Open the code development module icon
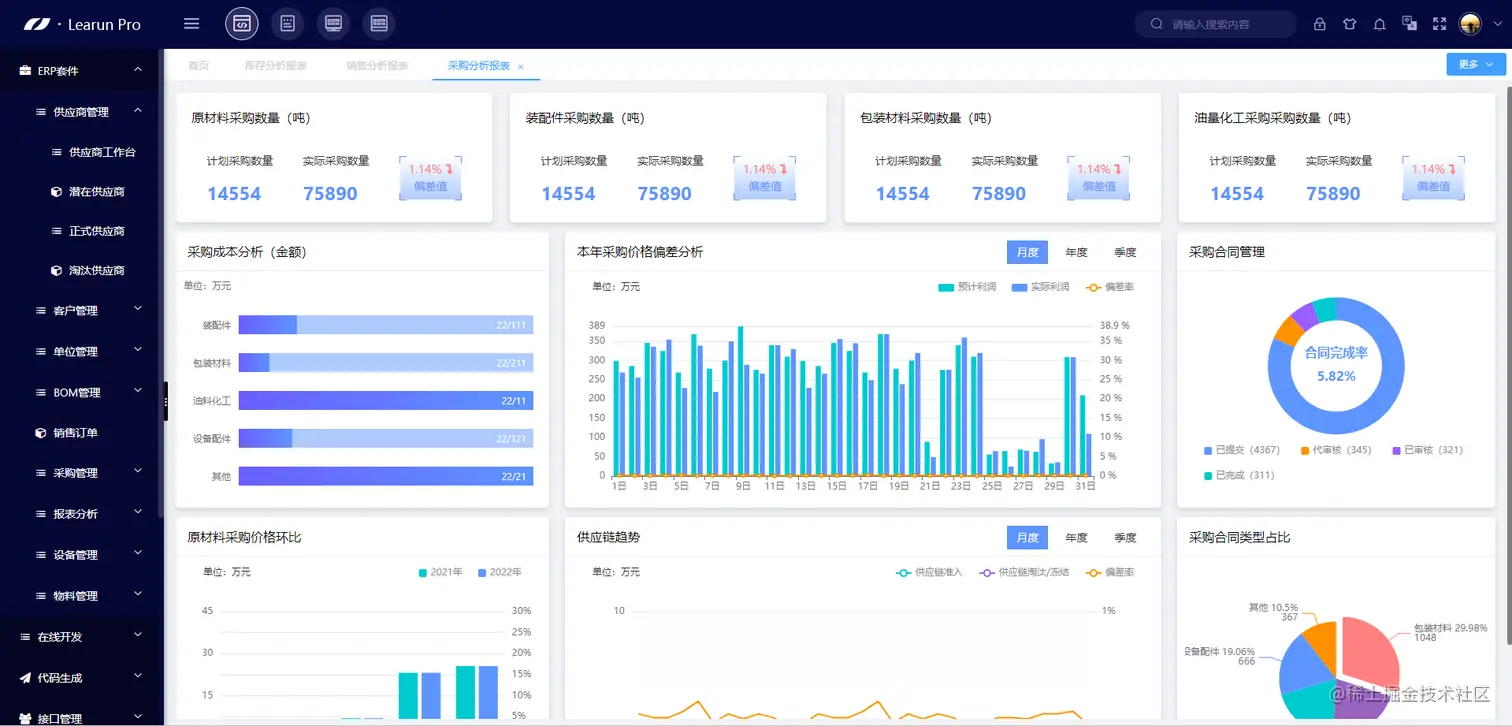1512x726 pixels. pos(242,24)
